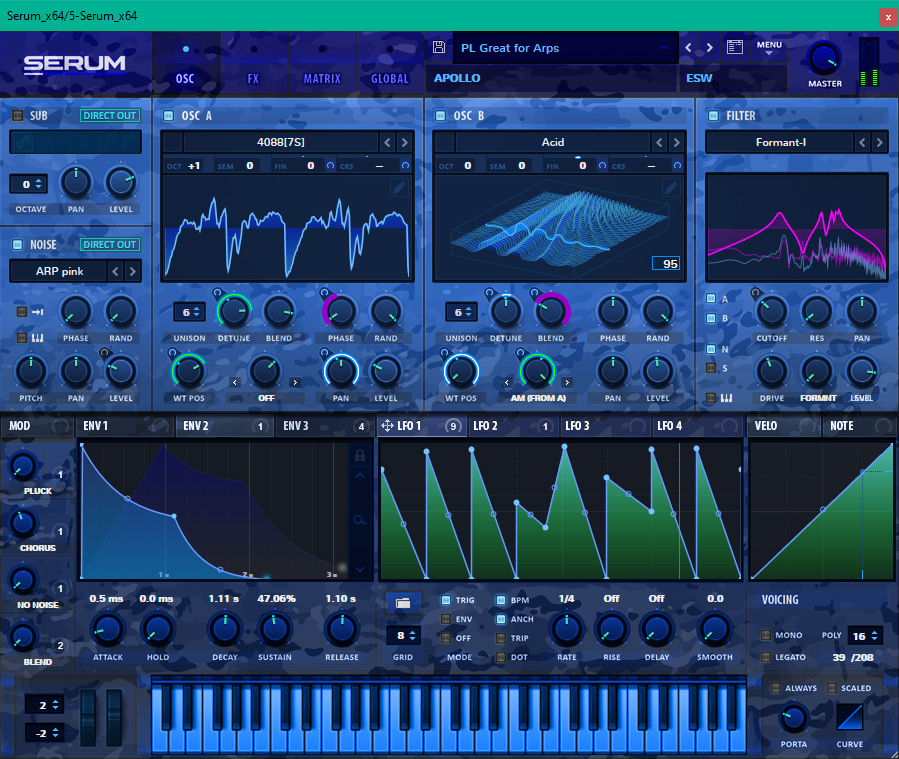Go to next preset arrow
Image resolution: width=899 pixels, height=759 pixels.
click(x=710, y=48)
